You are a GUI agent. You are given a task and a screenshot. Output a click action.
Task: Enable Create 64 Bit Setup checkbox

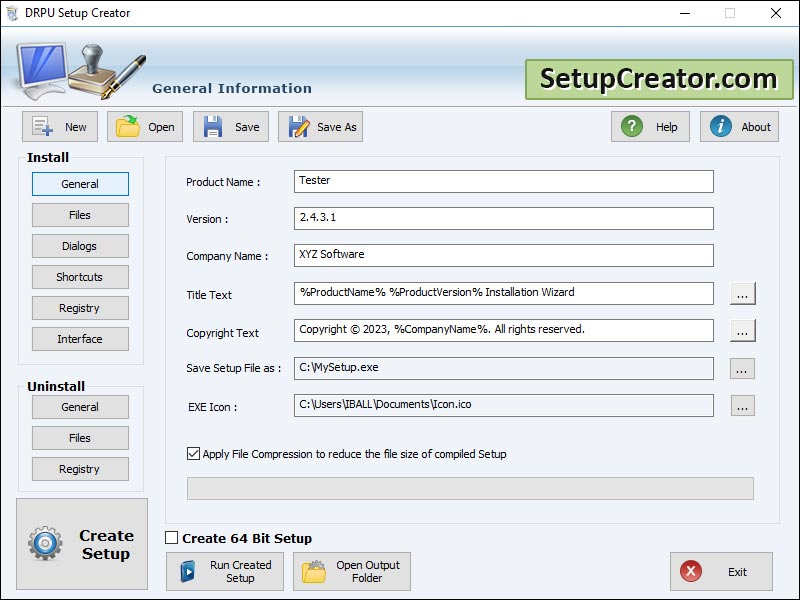pyautogui.click(x=171, y=538)
